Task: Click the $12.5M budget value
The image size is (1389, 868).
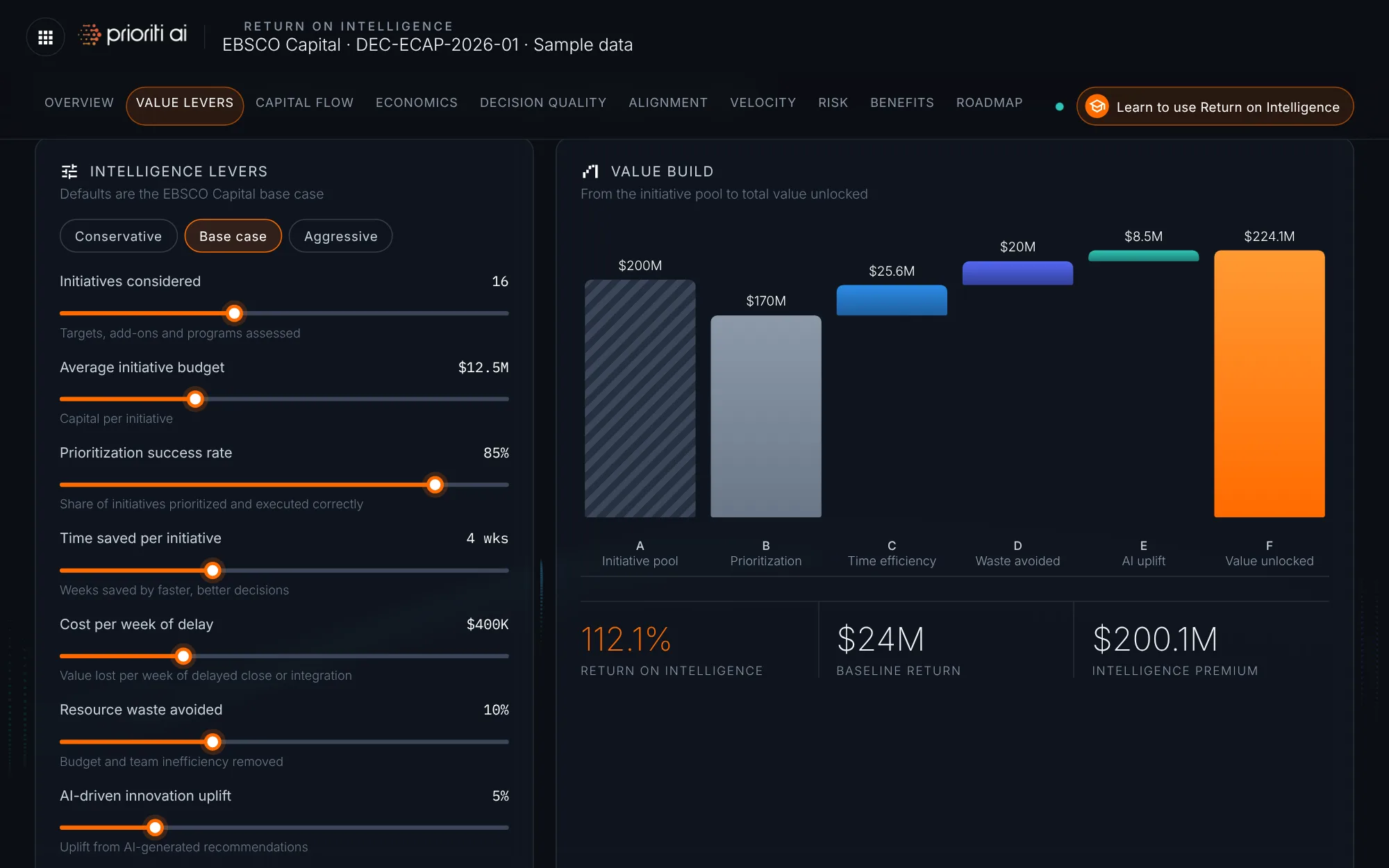Action: [483, 367]
